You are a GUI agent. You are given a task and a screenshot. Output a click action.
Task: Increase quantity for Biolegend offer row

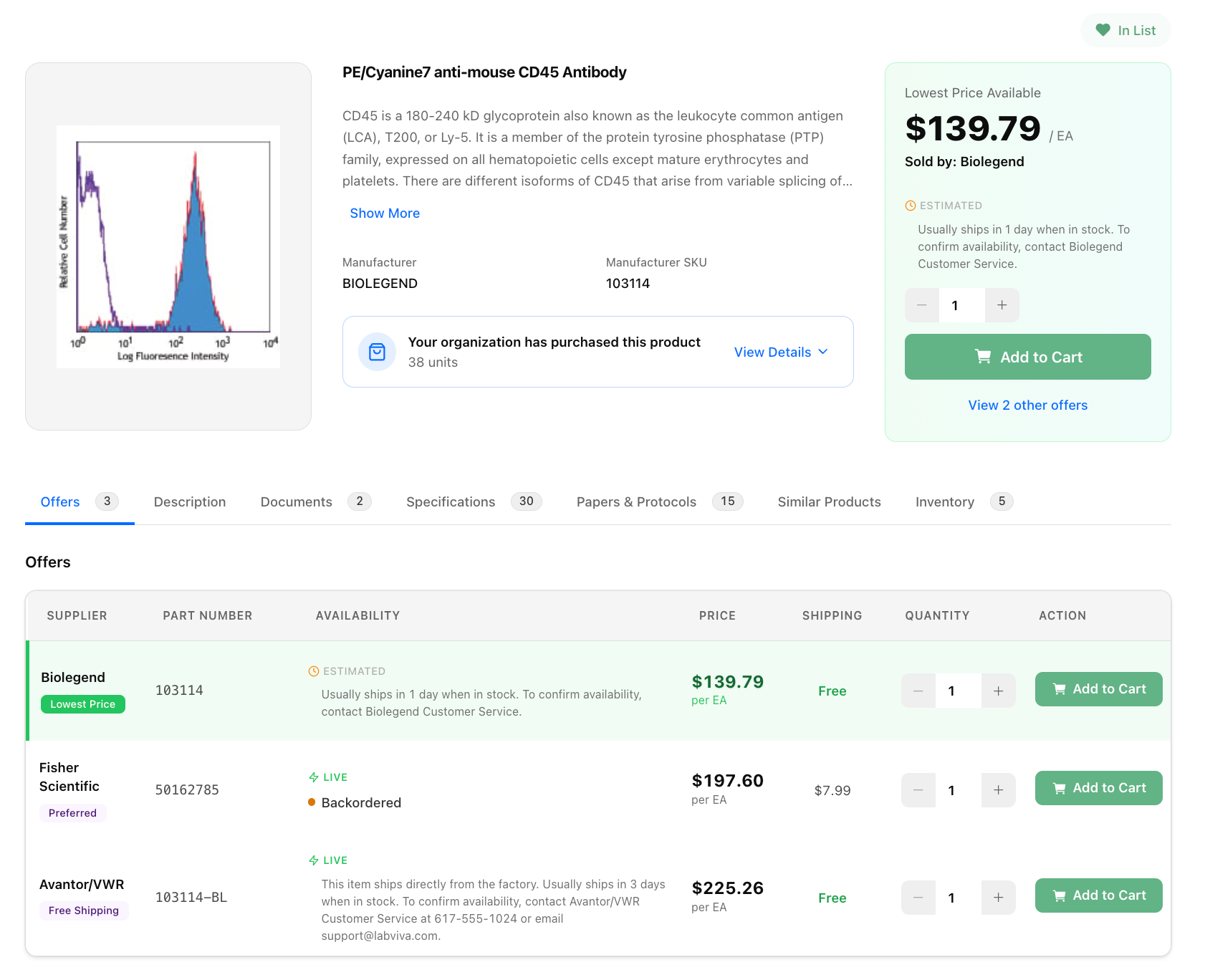pyautogui.click(x=999, y=691)
